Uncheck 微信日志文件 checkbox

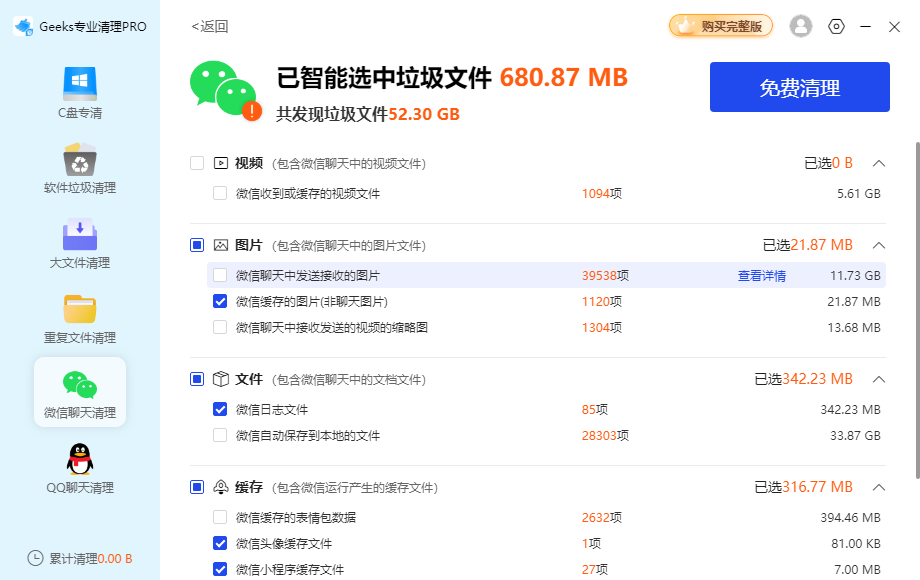tap(220, 409)
